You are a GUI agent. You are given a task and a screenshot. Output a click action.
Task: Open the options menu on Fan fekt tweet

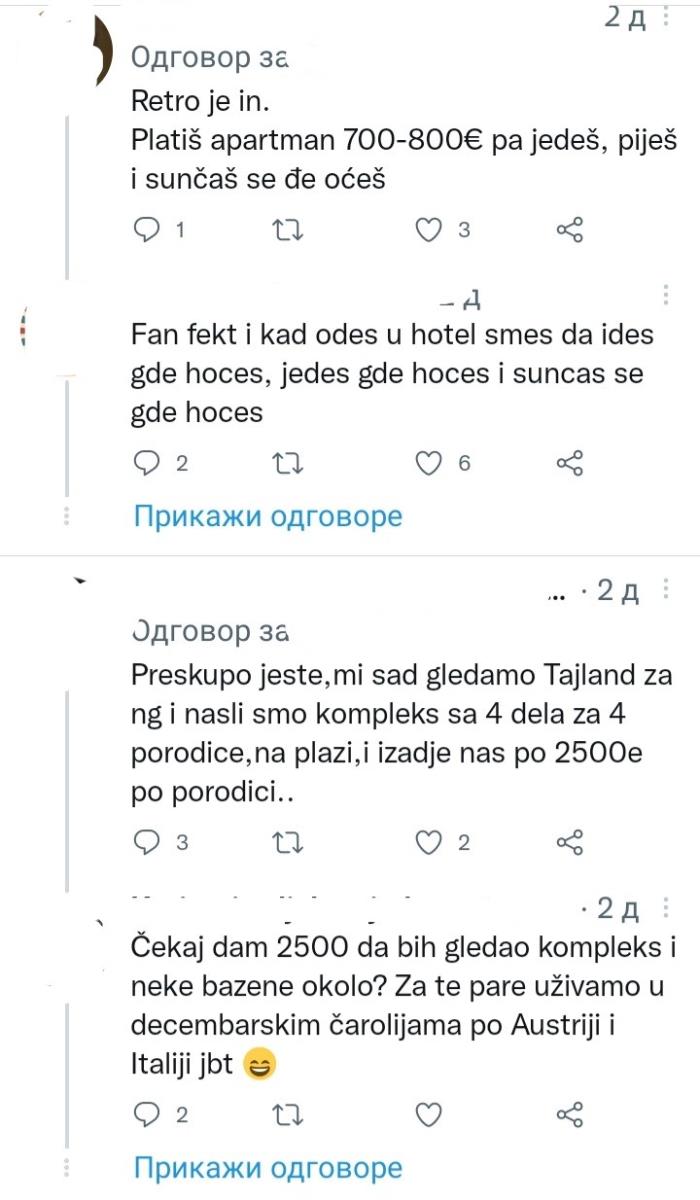tap(668, 293)
